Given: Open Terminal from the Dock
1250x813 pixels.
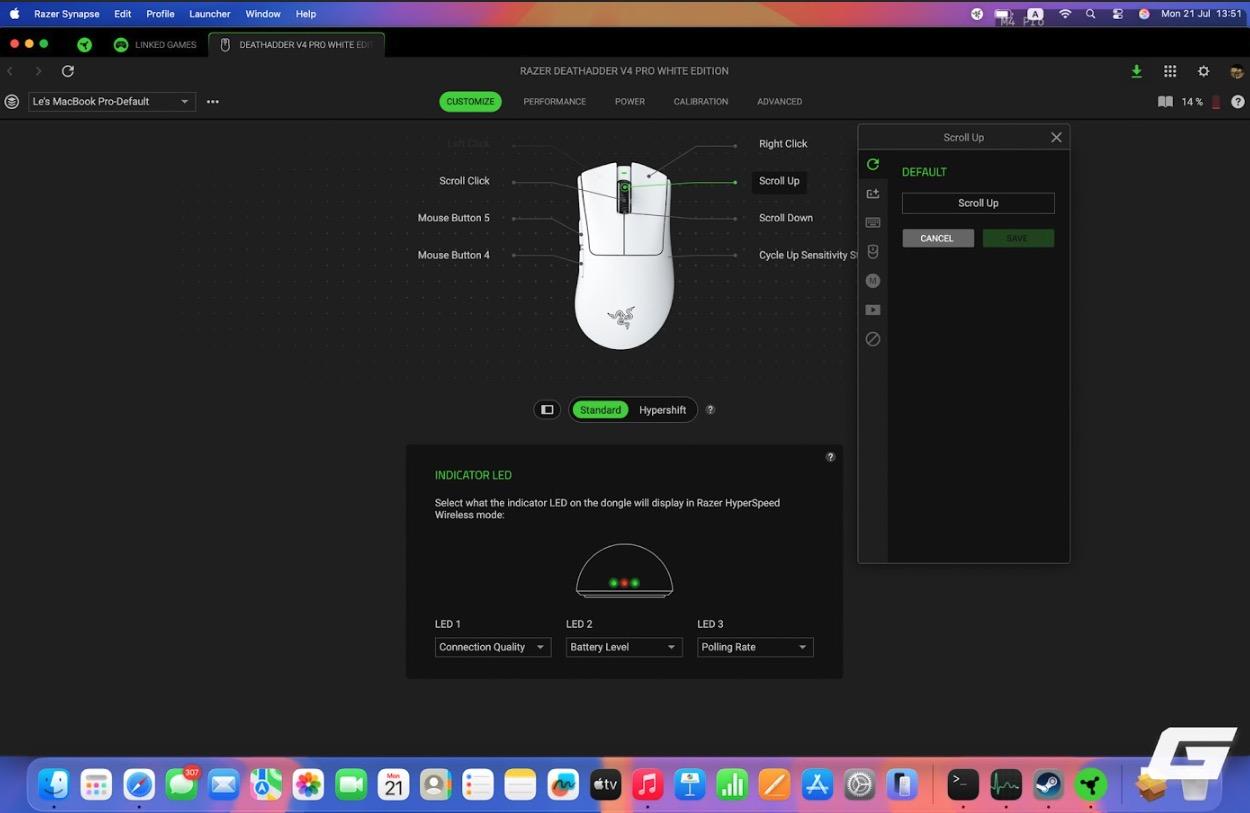Looking at the screenshot, I should [963, 785].
